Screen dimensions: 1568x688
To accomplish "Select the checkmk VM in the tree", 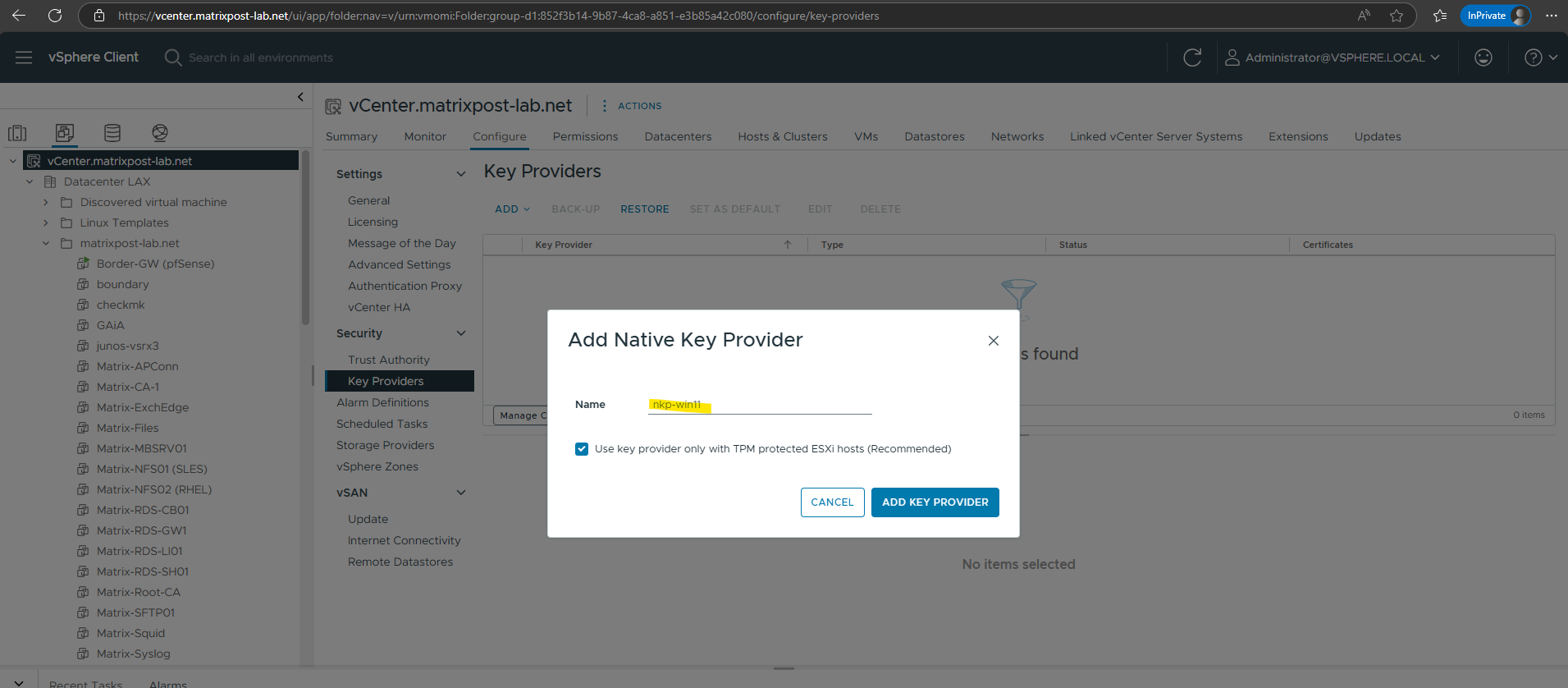I will (121, 305).
